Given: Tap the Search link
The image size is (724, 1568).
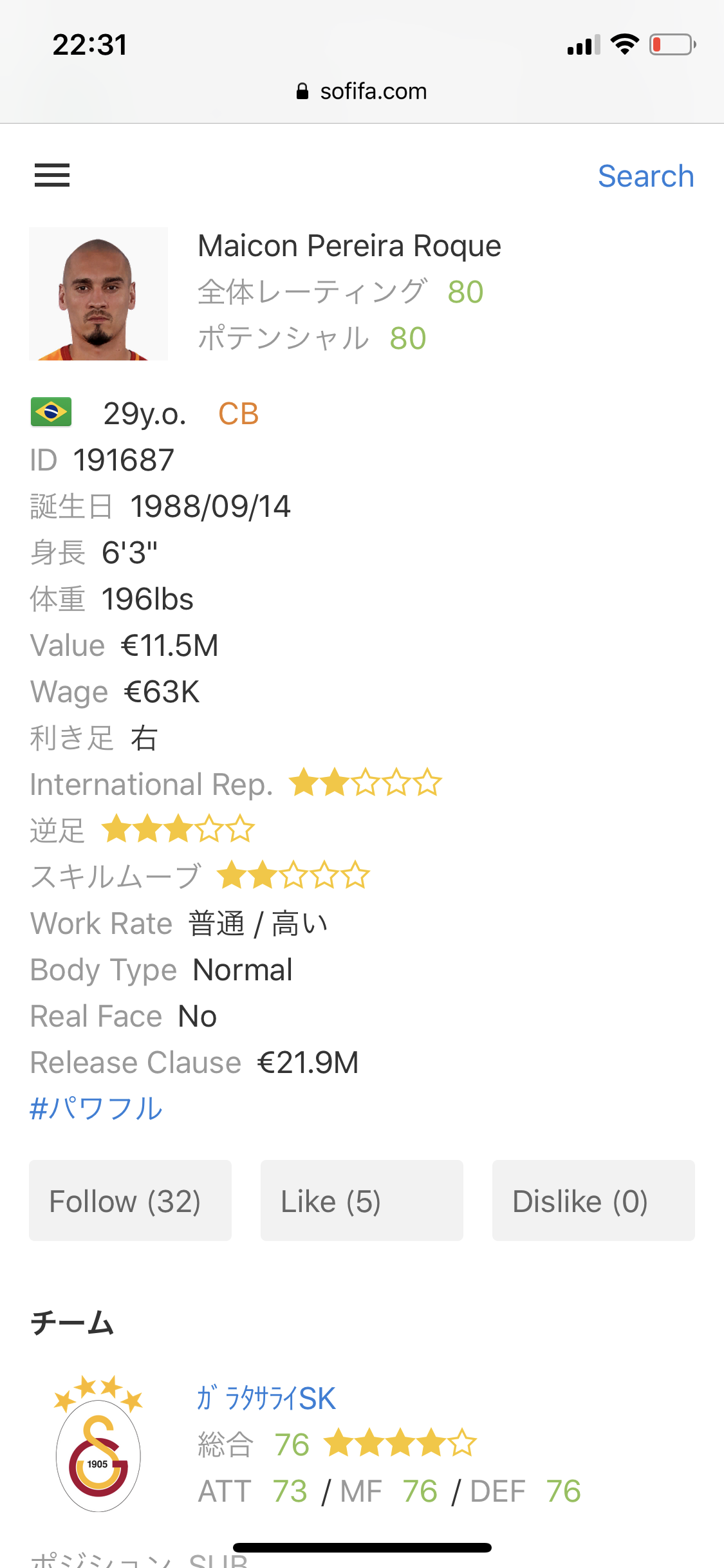Looking at the screenshot, I should click(645, 176).
